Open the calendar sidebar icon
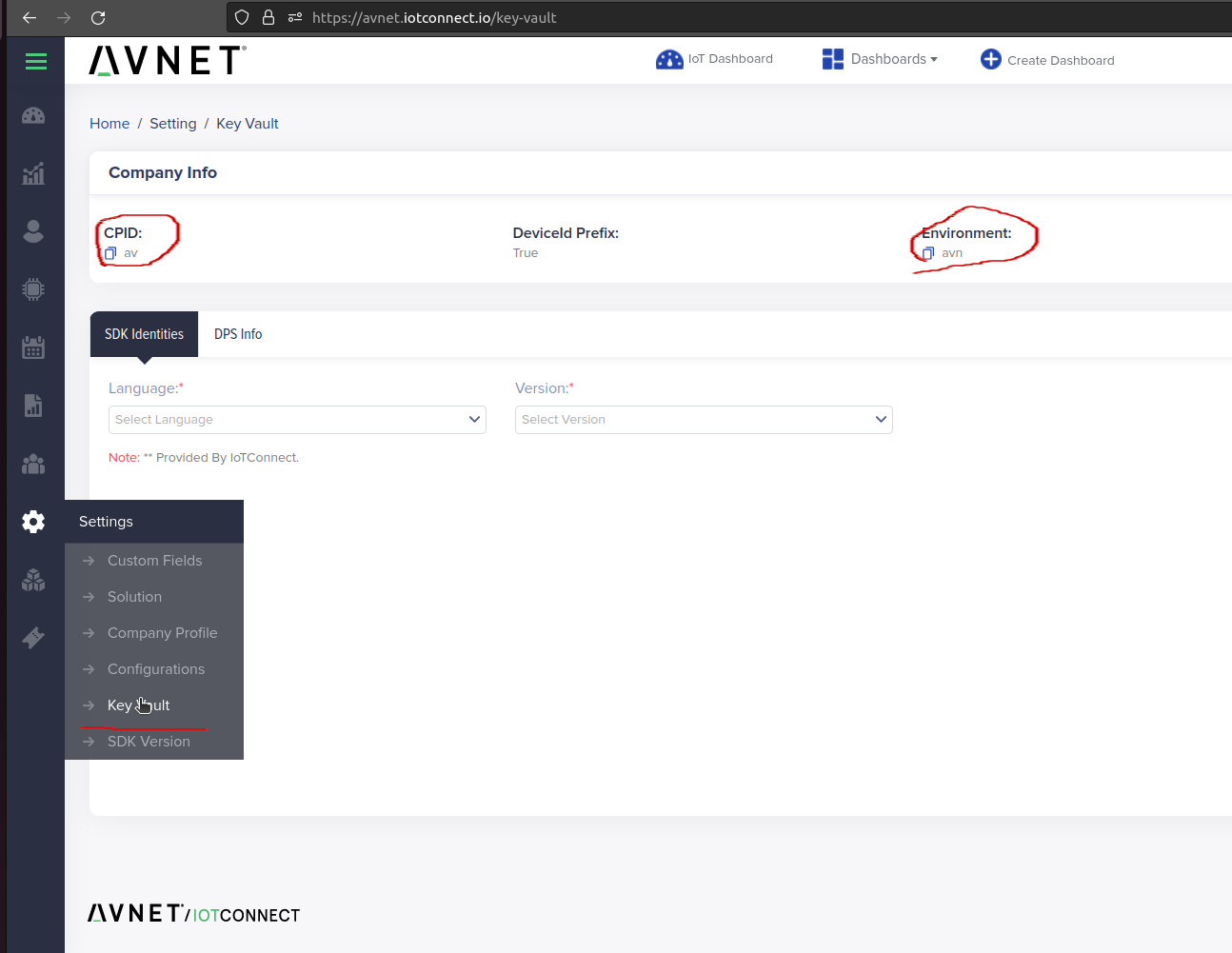Screen dimensions: 1232x953 33,347
